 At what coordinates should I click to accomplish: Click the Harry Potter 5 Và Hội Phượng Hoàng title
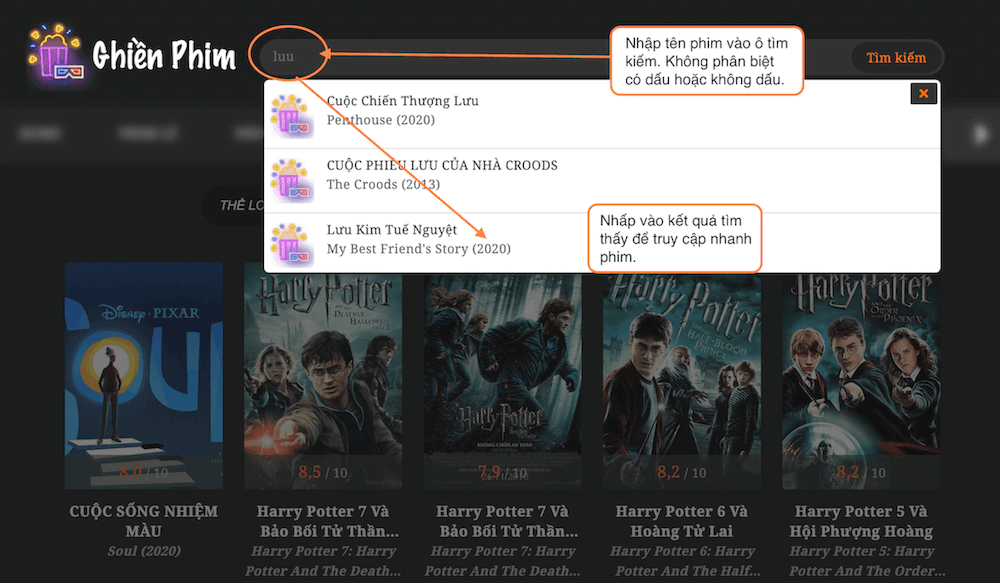[861, 521]
